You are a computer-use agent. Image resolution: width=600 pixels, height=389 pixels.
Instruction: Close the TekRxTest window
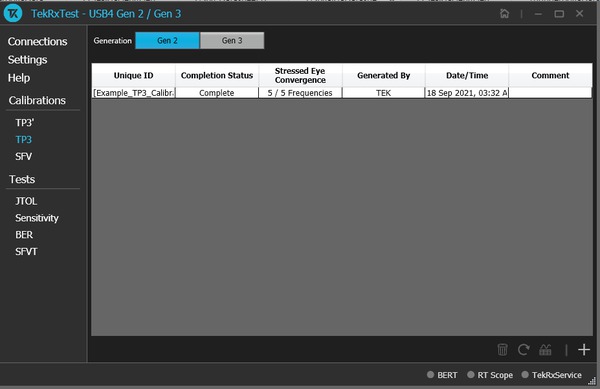pyautogui.click(x=579, y=14)
